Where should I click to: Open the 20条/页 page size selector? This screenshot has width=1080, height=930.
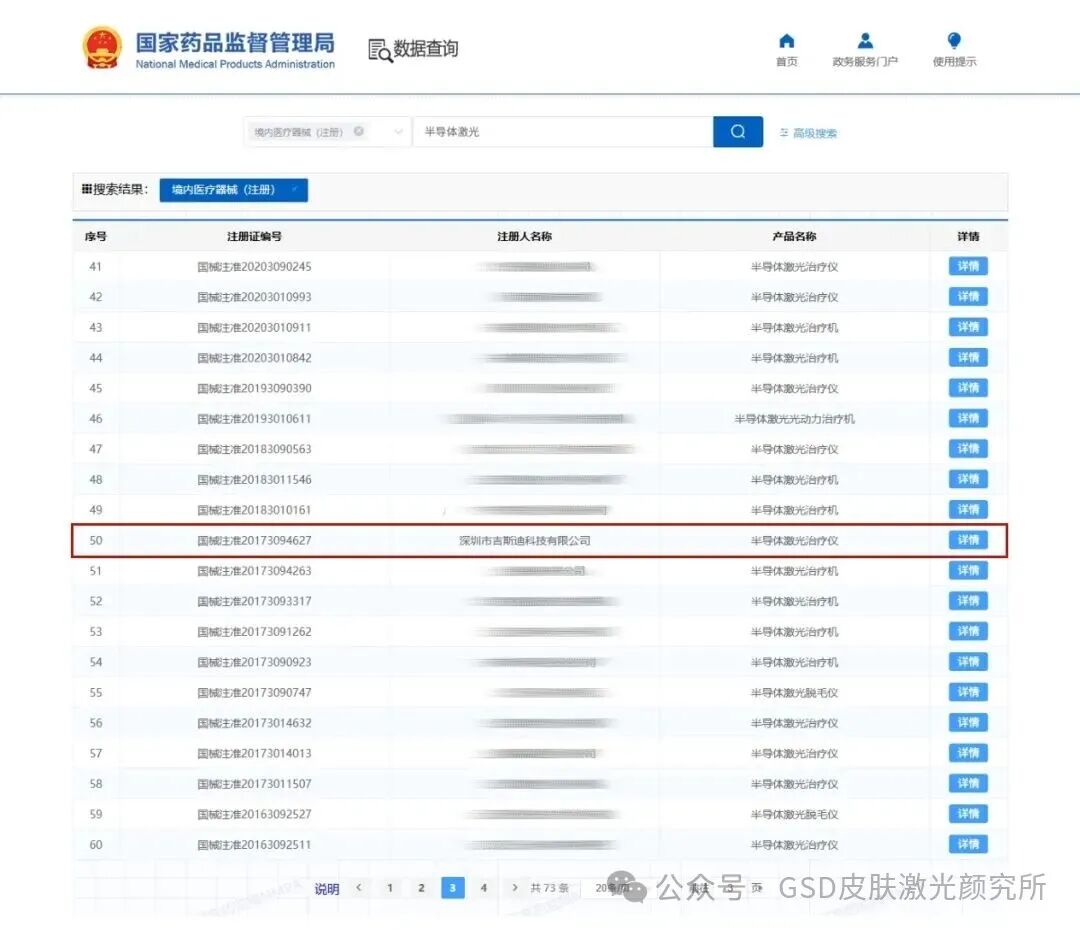point(609,888)
